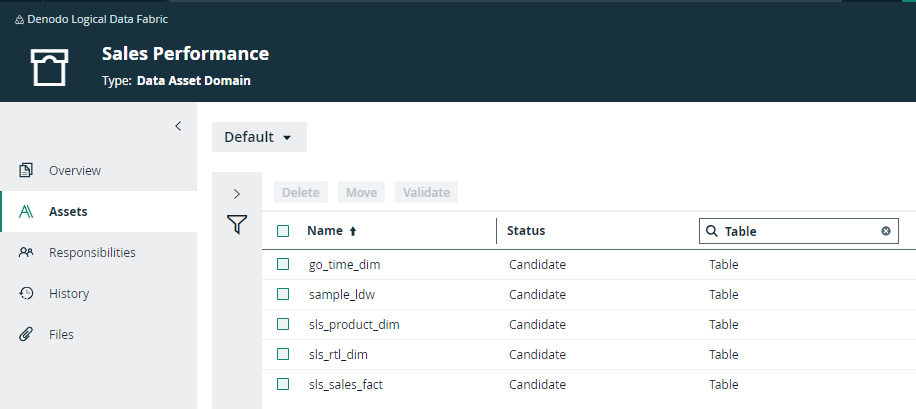Click the Files paperclip icon
Image resolution: width=916 pixels, height=409 pixels.
26,334
